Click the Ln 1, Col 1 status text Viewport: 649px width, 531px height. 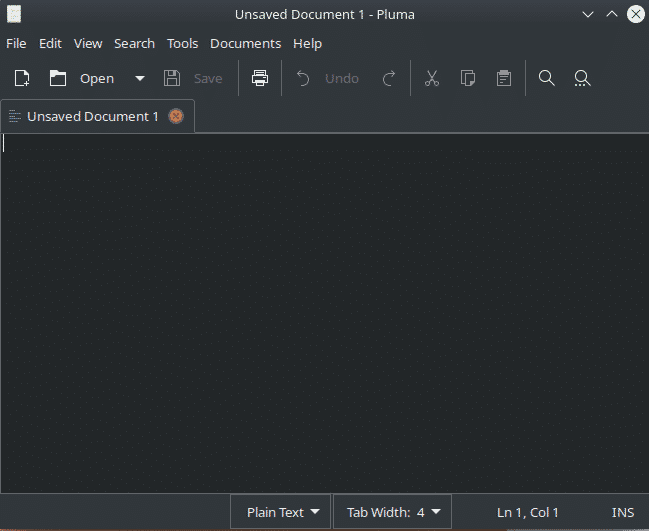point(528,512)
